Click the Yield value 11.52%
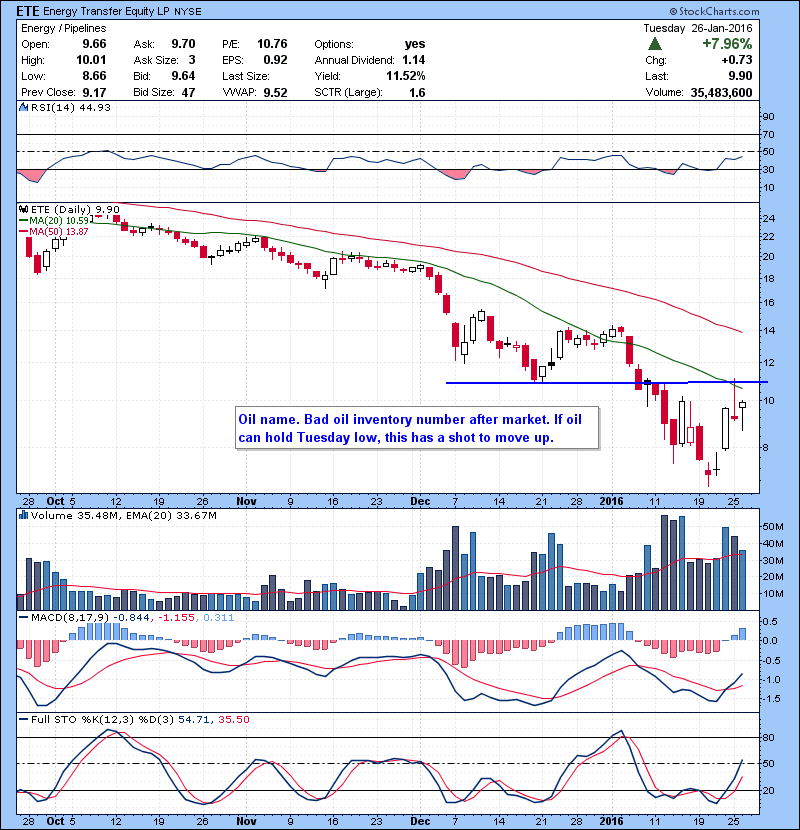Image resolution: width=800 pixels, height=830 pixels. pyautogui.click(x=406, y=76)
